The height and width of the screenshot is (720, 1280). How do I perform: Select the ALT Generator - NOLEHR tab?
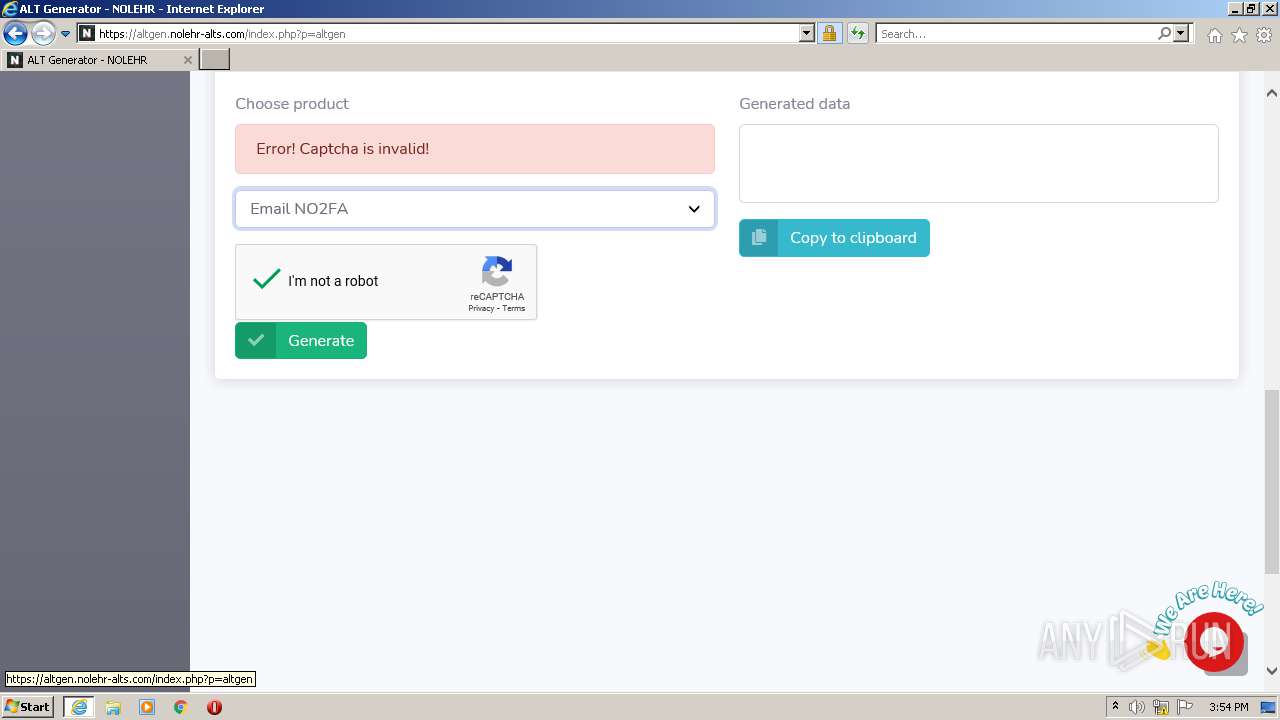[x=100, y=60]
